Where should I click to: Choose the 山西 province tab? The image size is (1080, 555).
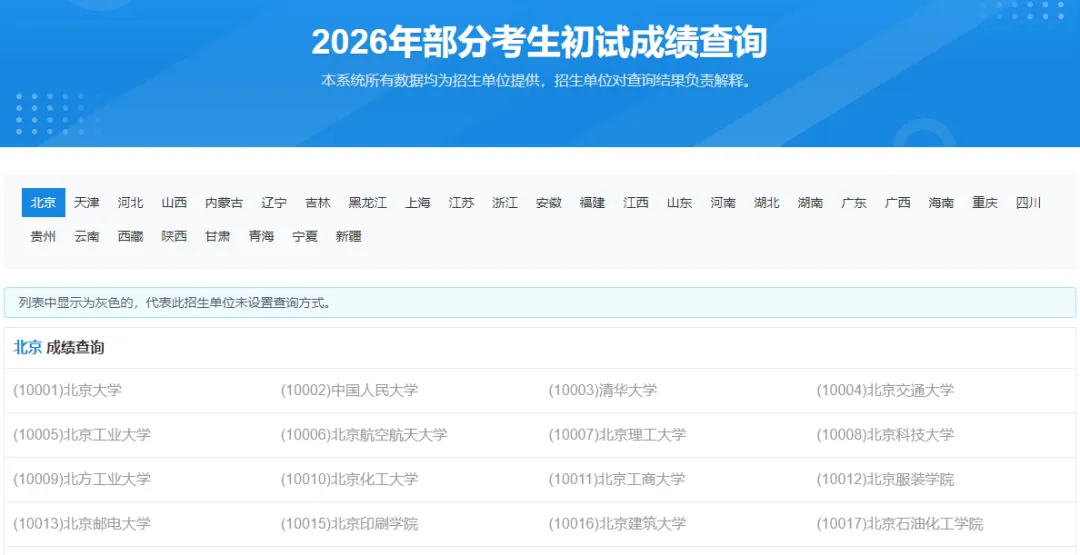[x=174, y=202]
